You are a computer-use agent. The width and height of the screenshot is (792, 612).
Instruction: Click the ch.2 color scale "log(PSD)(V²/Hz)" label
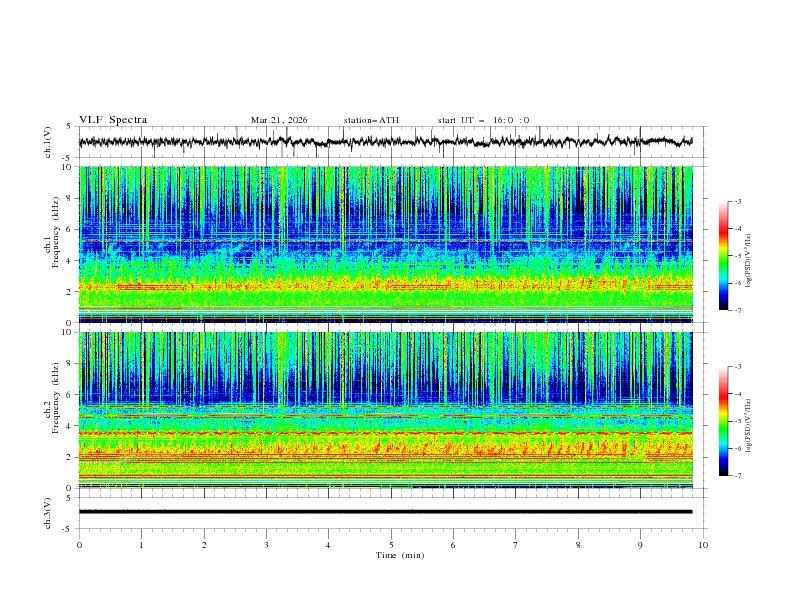(748, 426)
